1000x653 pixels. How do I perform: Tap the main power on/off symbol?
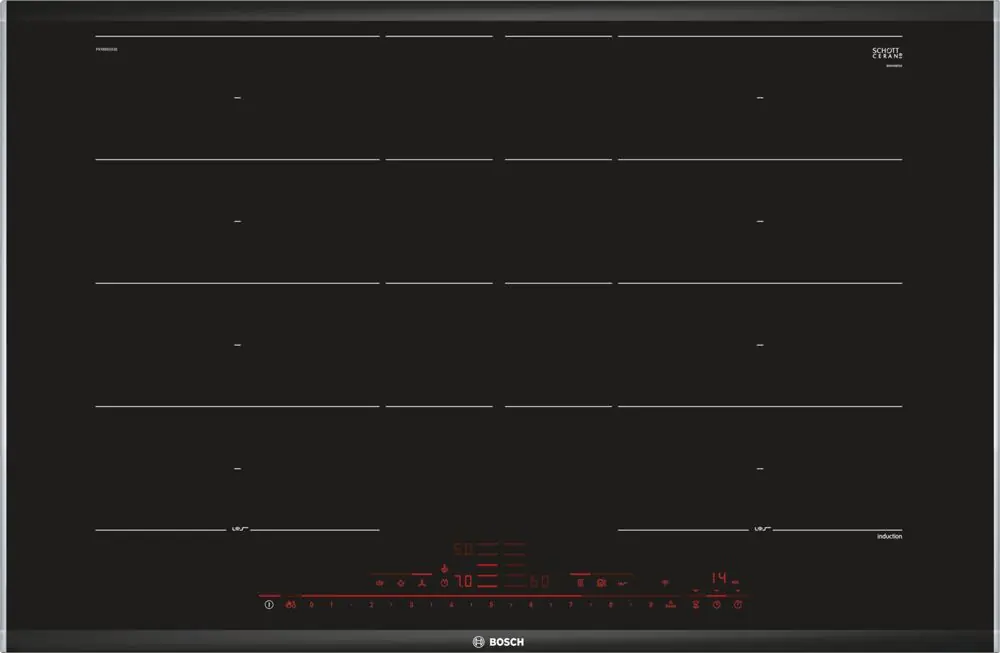[269, 605]
